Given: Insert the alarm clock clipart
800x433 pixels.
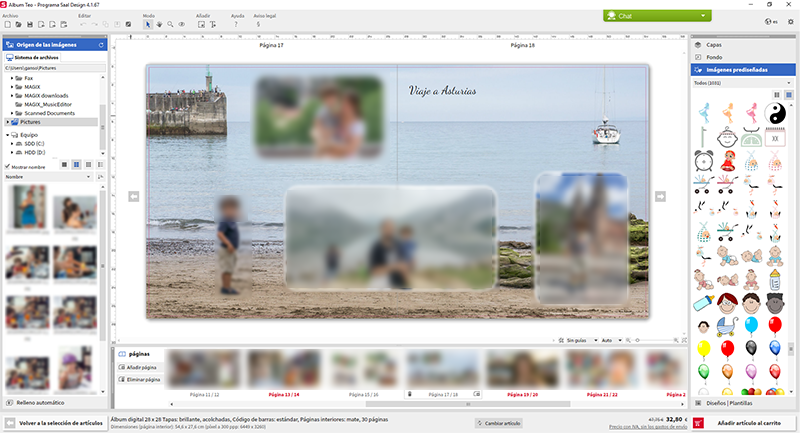Looking at the screenshot, I should pyautogui.click(x=704, y=162).
